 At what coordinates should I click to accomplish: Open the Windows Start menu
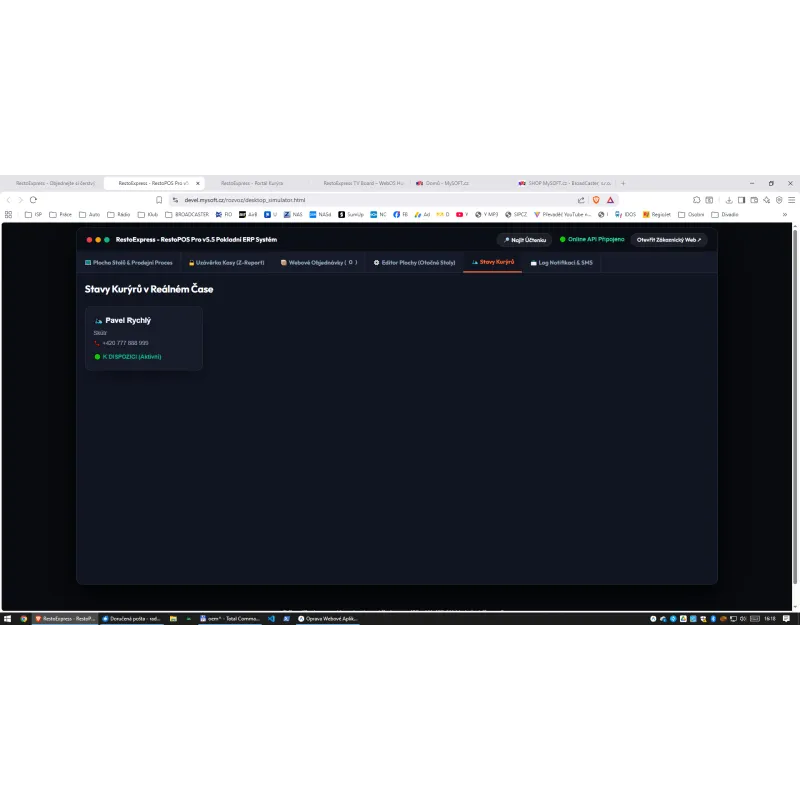[7, 619]
